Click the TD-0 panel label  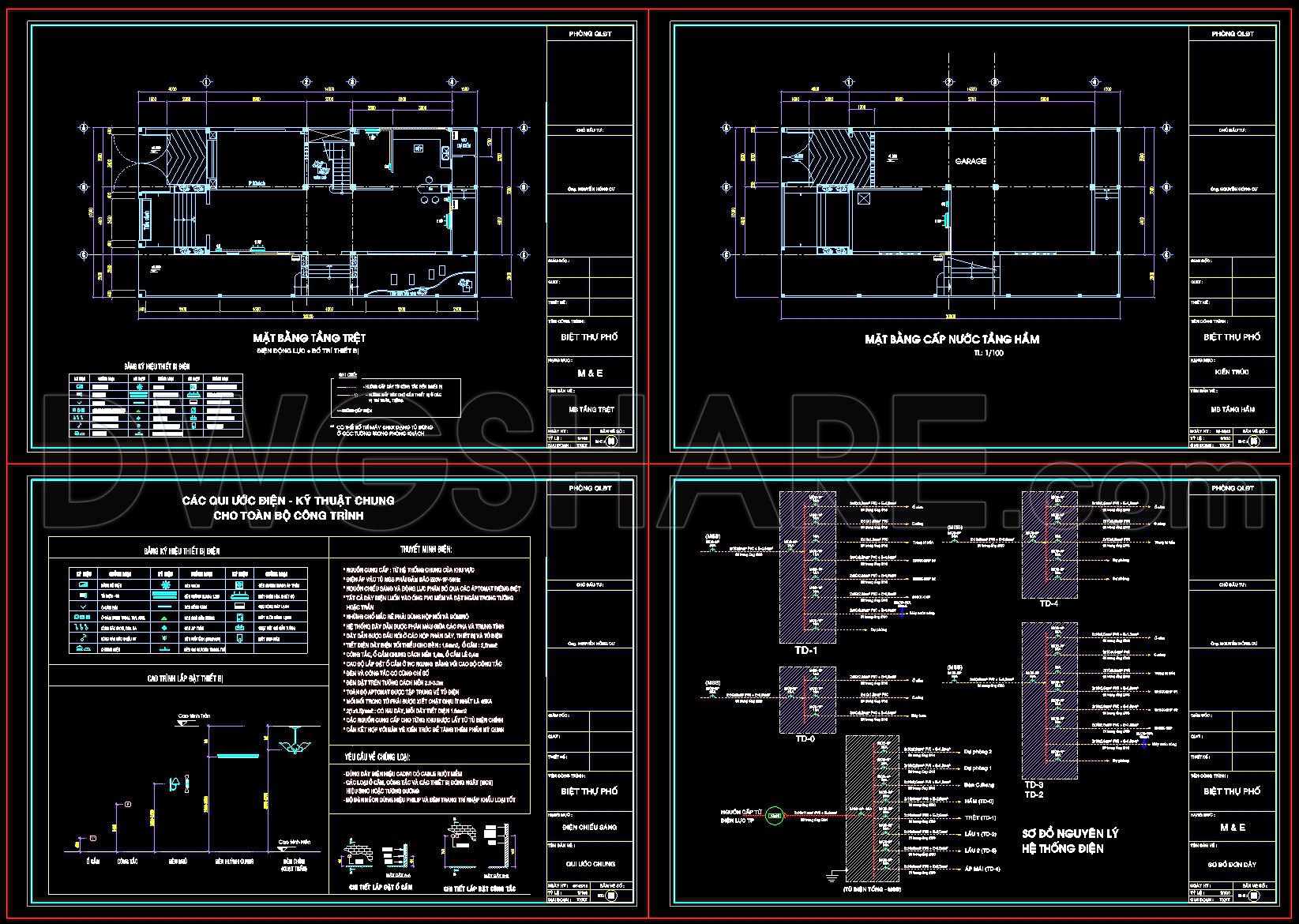pyautogui.click(x=805, y=739)
